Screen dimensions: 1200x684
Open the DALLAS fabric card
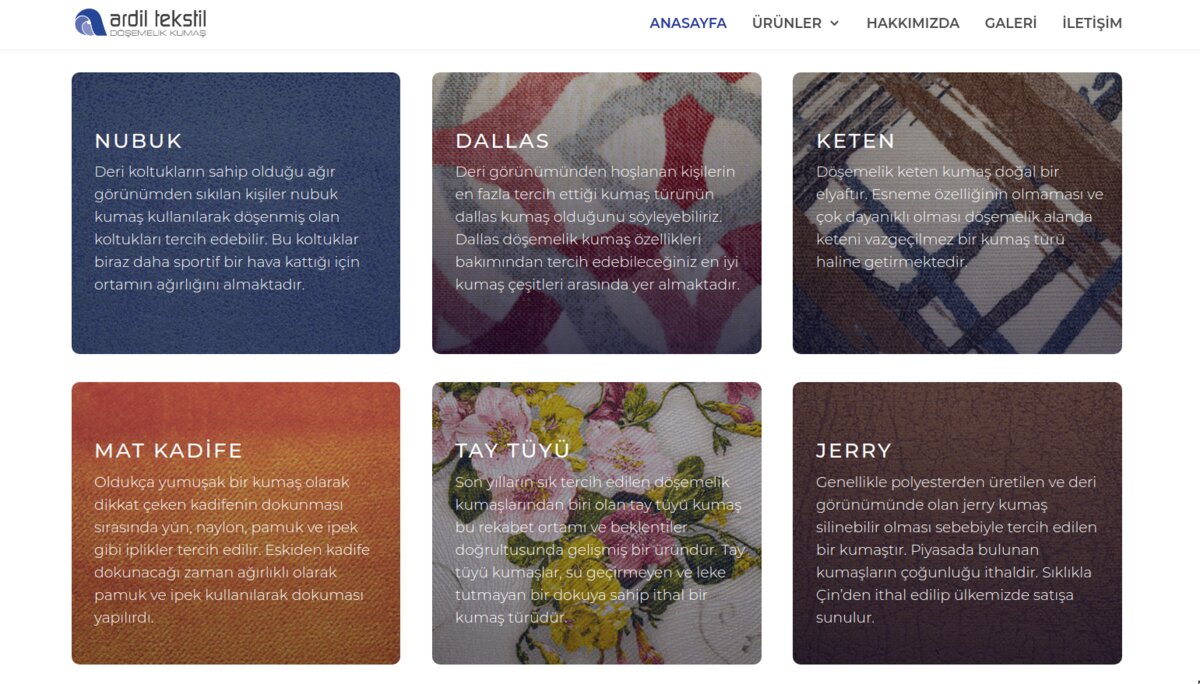click(x=596, y=213)
